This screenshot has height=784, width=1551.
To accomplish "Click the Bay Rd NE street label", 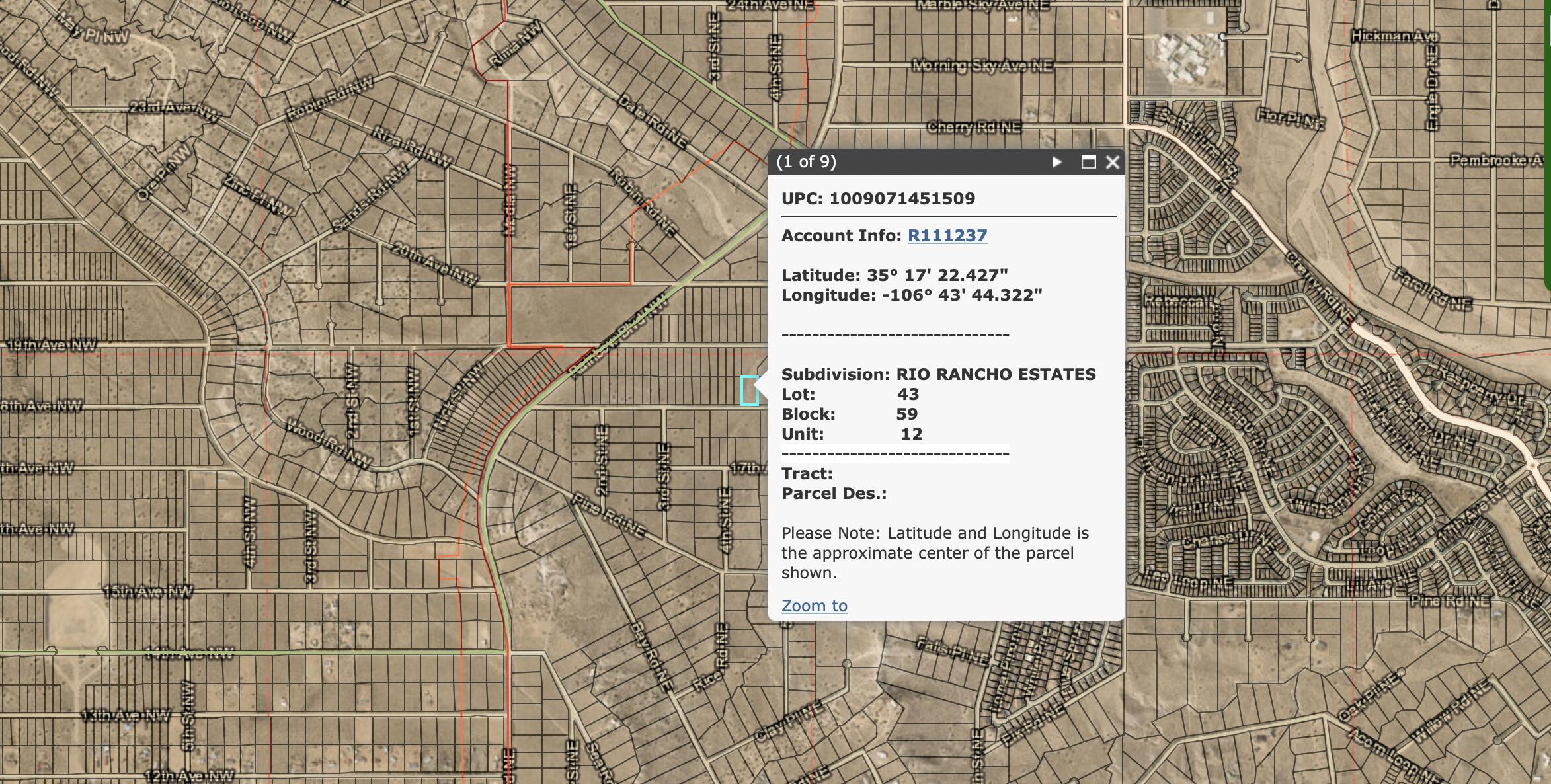I will point(651,656).
